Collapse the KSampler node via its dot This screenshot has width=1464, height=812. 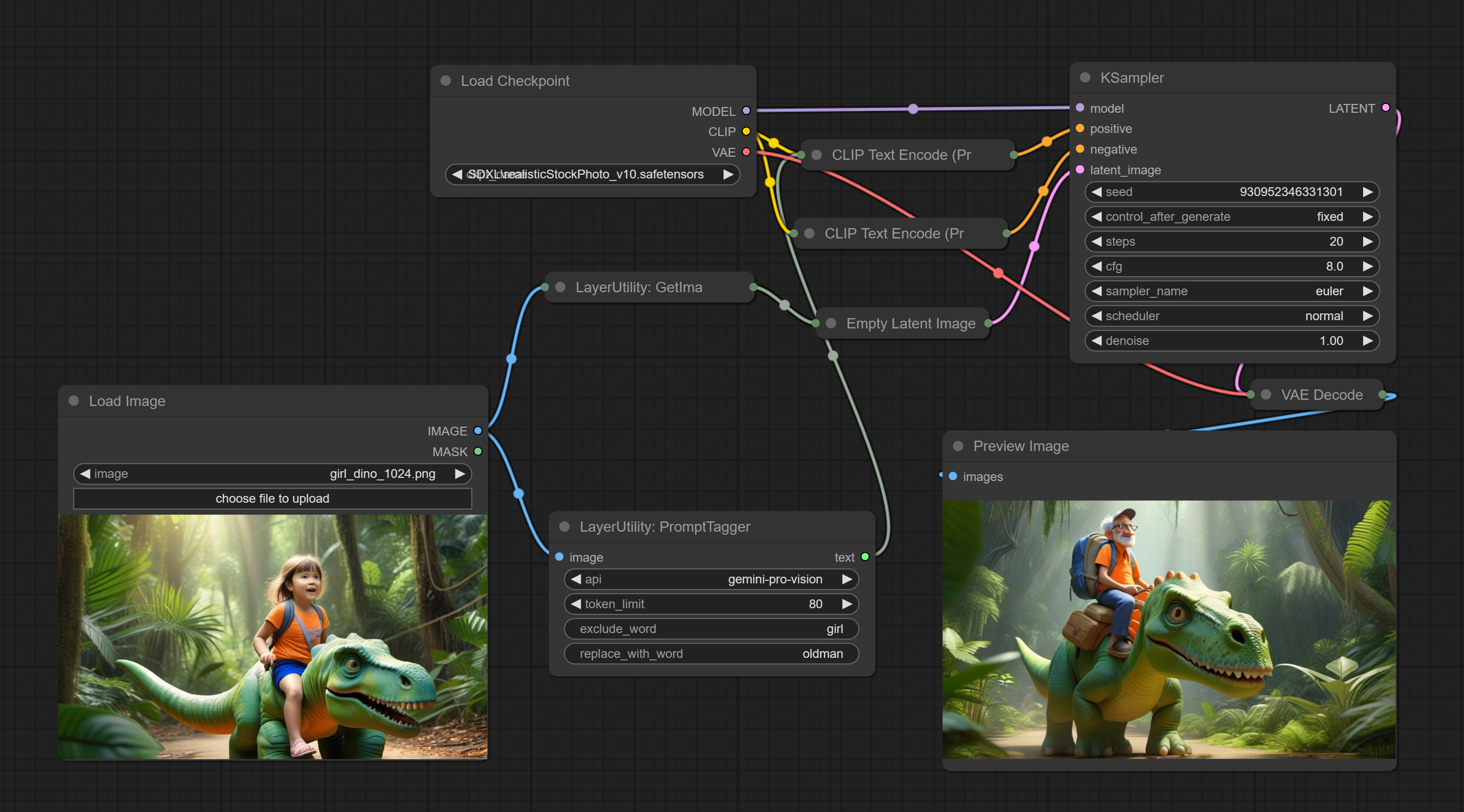pos(1085,78)
